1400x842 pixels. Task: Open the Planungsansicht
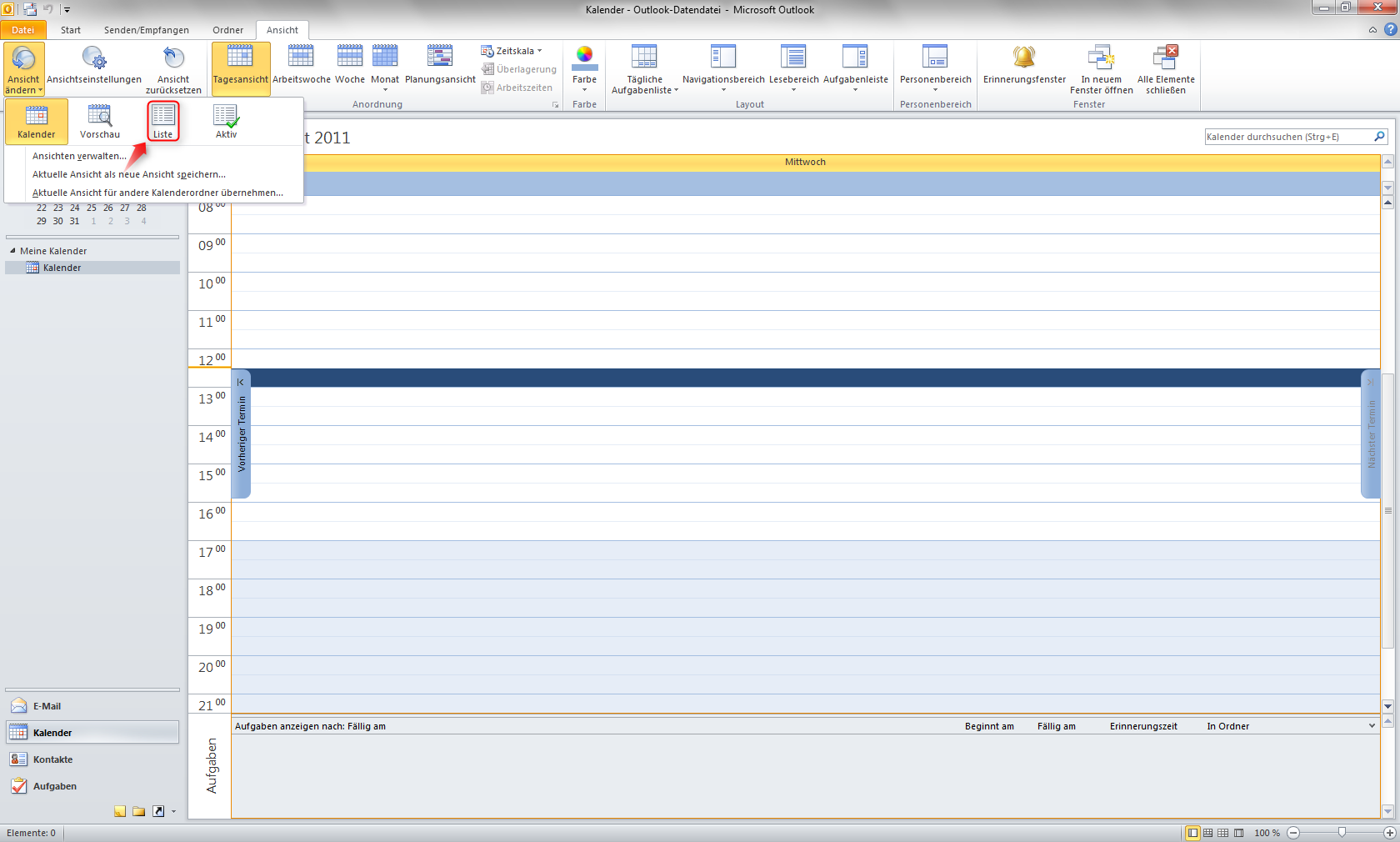coord(439,67)
